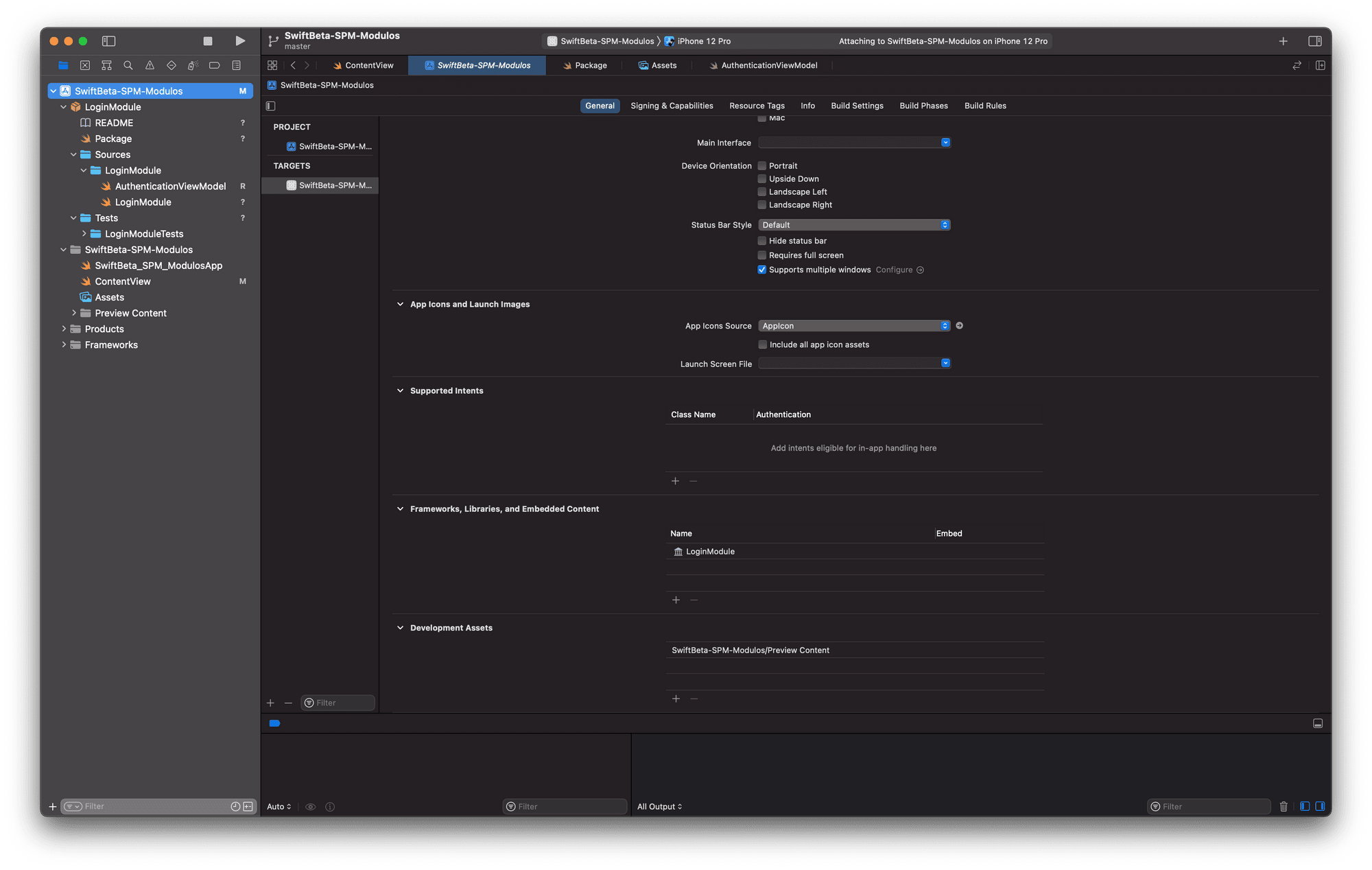Open the Symbol navigator
The height and width of the screenshot is (870, 1372).
[x=106, y=65]
